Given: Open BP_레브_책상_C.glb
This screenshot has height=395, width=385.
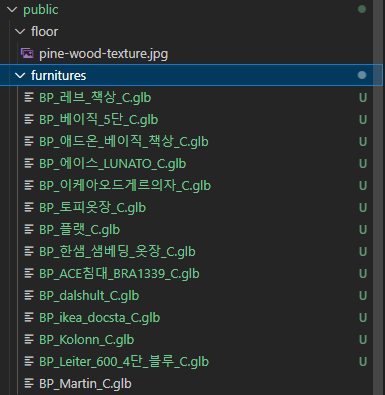Looking at the screenshot, I should pyautogui.click(x=95, y=98).
